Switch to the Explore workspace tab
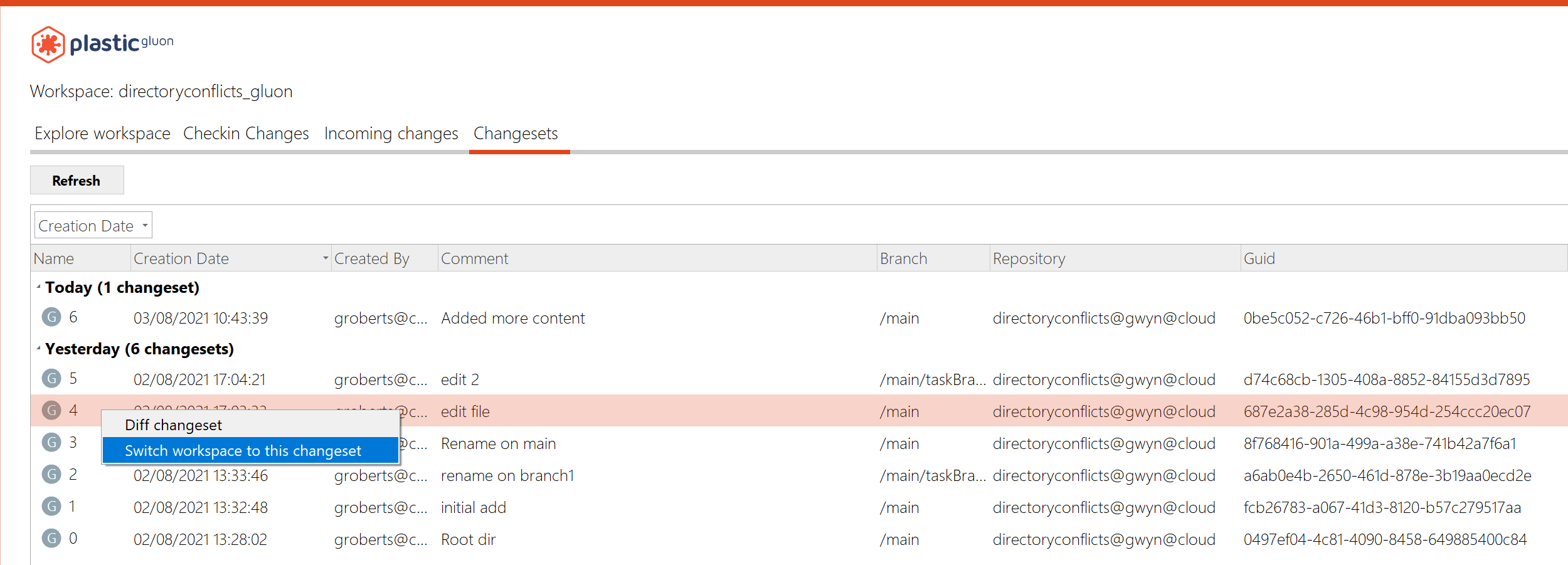 pyautogui.click(x=102, y=133)
